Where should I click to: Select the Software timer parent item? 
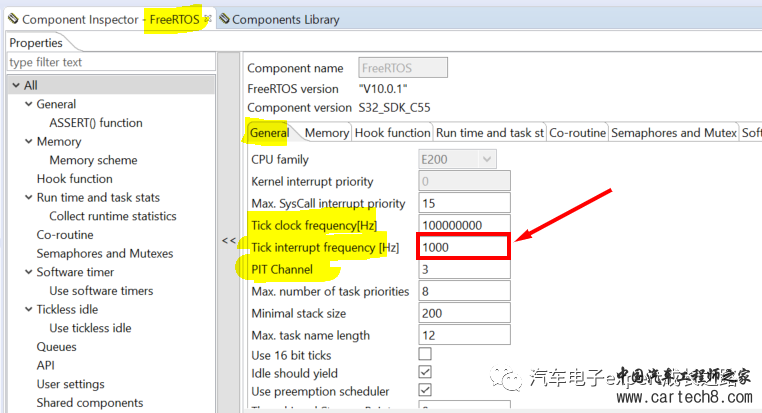tap(75, 272)
